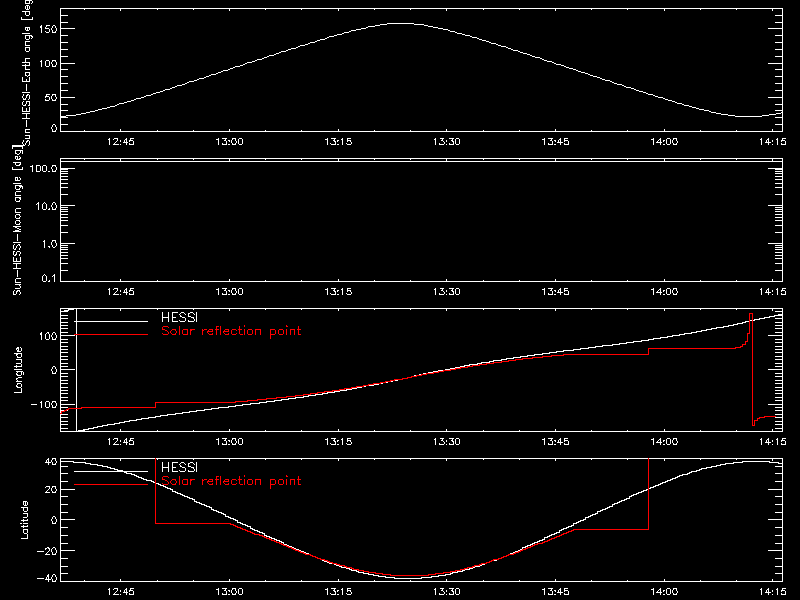Click white HESSI legend line in Longitude plot
This screenshot has width=800, height=600.
111,321
